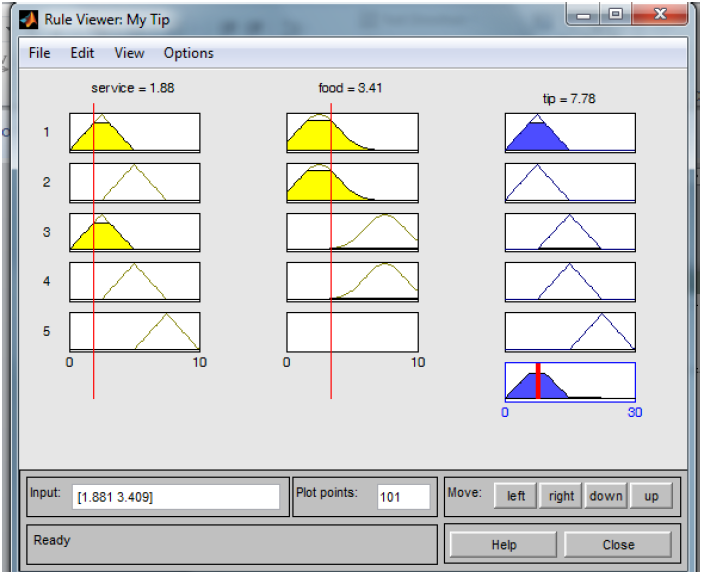701x572 pixels.
Task: Select rule number 1
Action: [x=46, y=132]
